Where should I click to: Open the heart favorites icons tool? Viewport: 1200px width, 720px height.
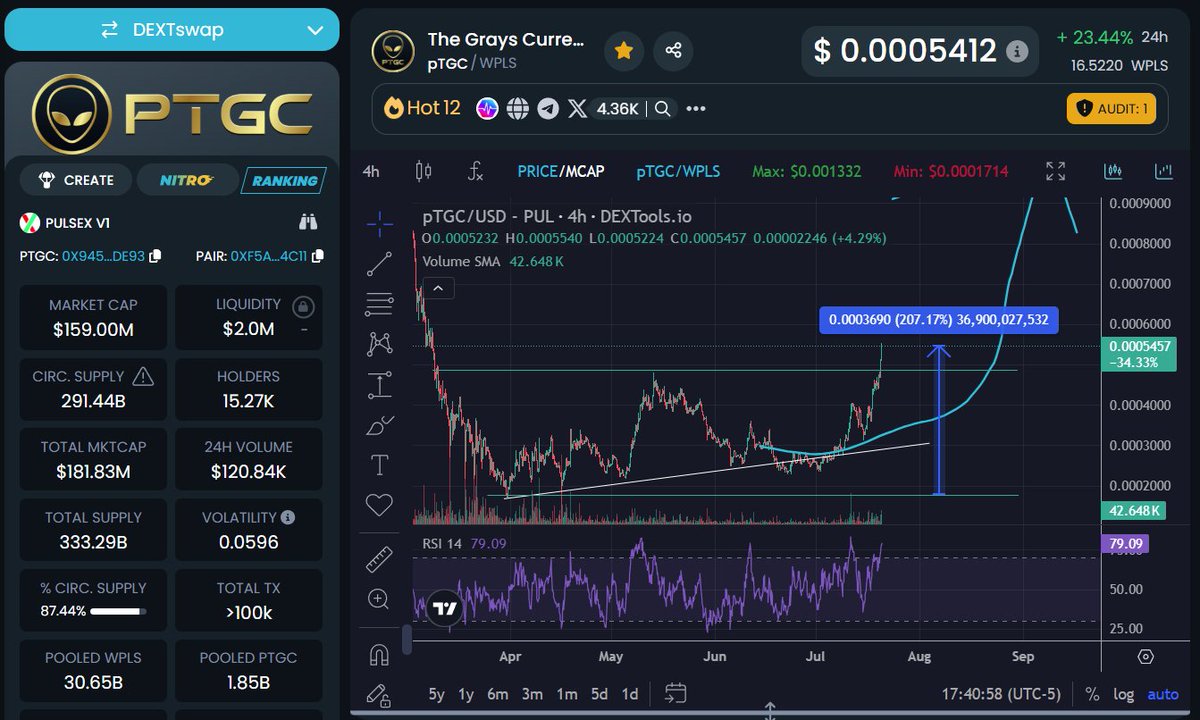tap(379, 505)
